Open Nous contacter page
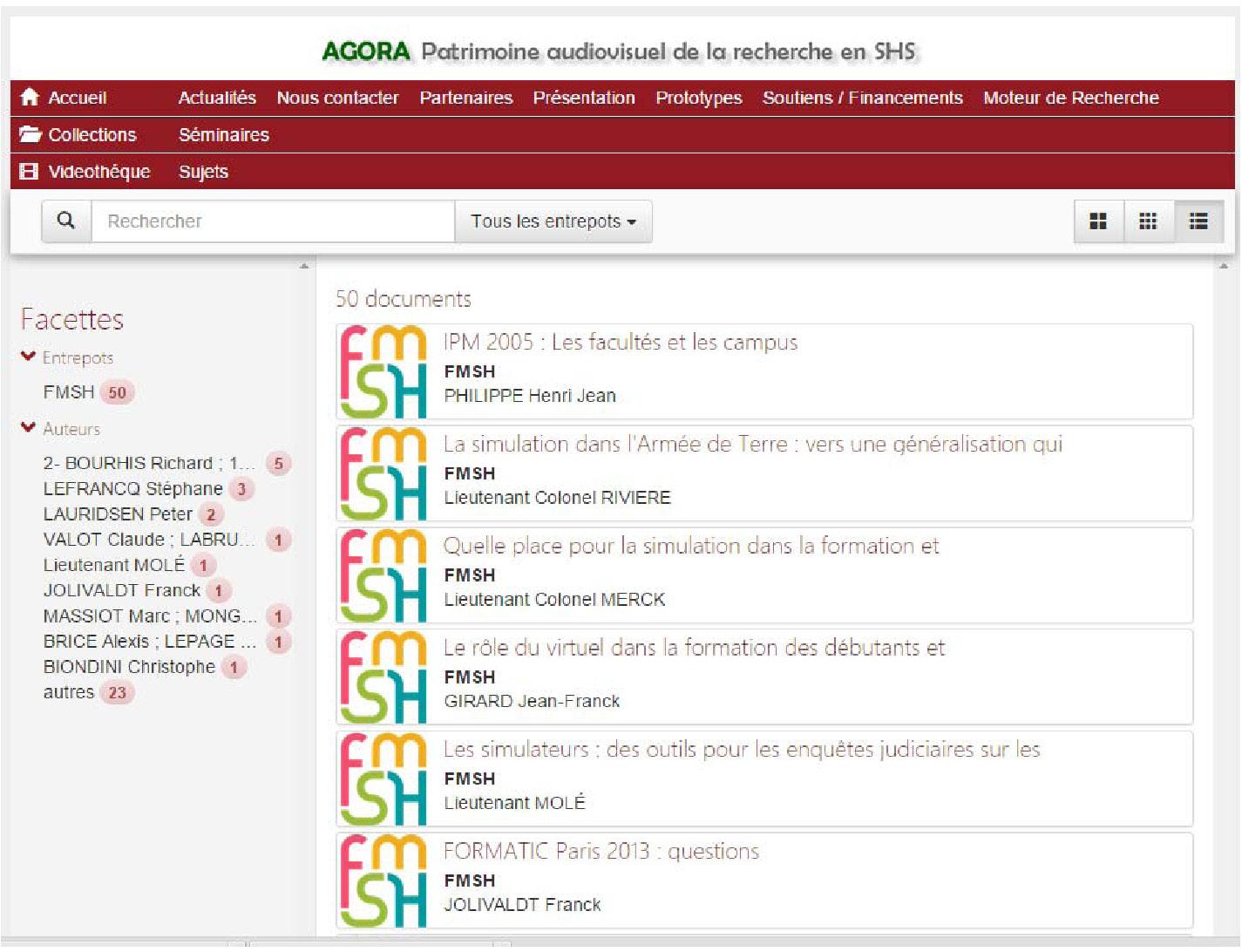Image resolution: width=1242 pixels, height=952 pixels. coord(337,98)
